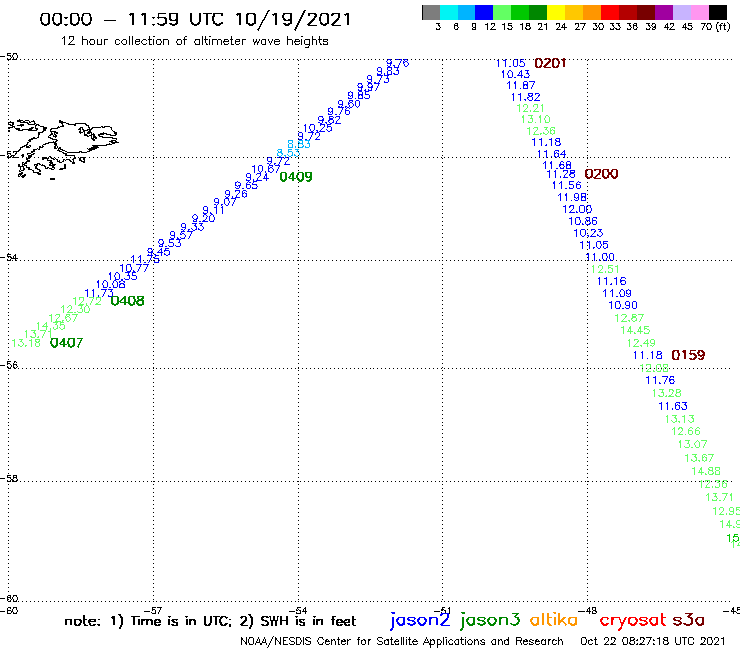Click the pink swatch in the legend bar
Screen dimensions: 740x650
click(x=699, y=12)
